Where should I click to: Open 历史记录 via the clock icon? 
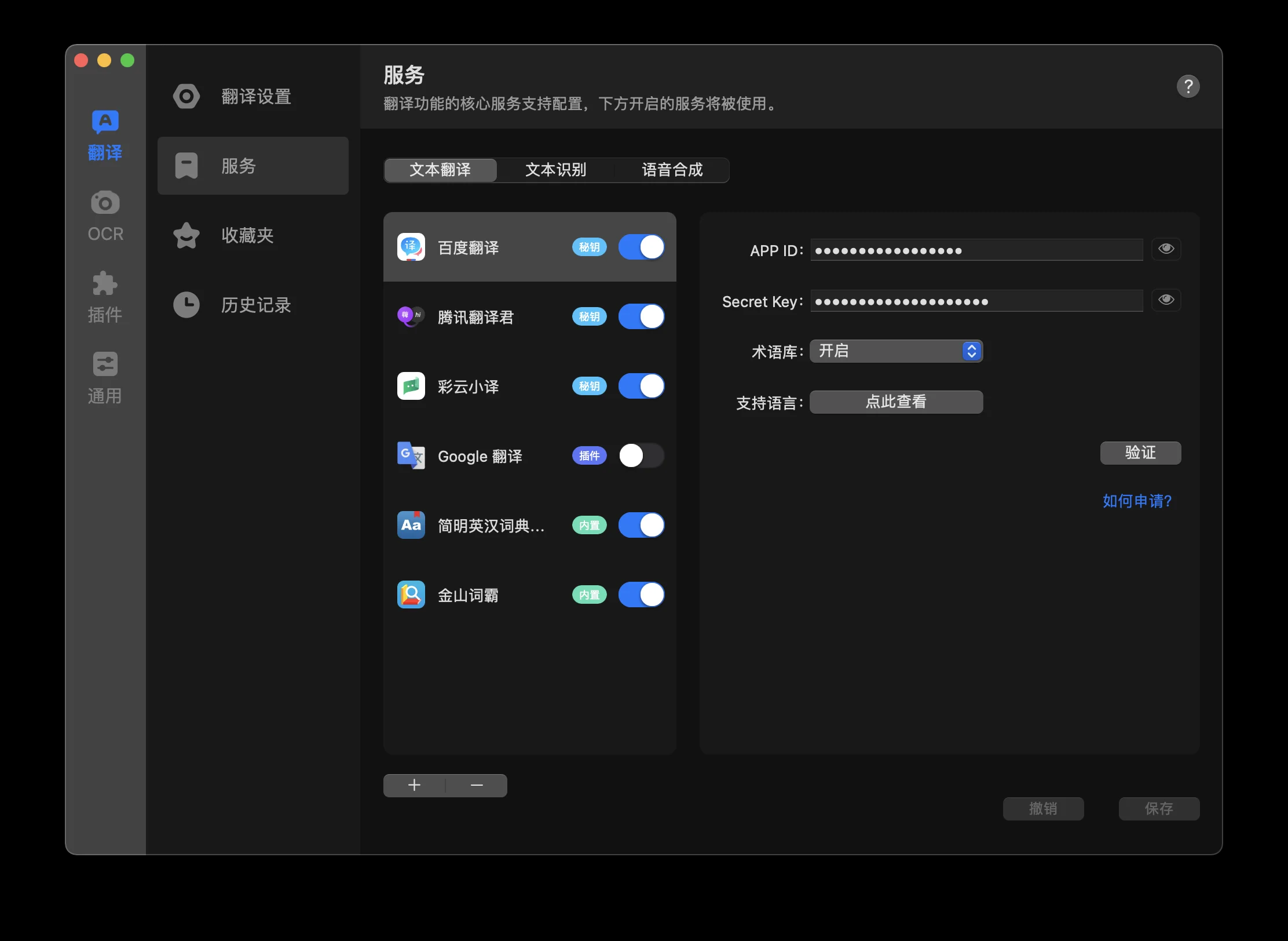click(186, 305)
